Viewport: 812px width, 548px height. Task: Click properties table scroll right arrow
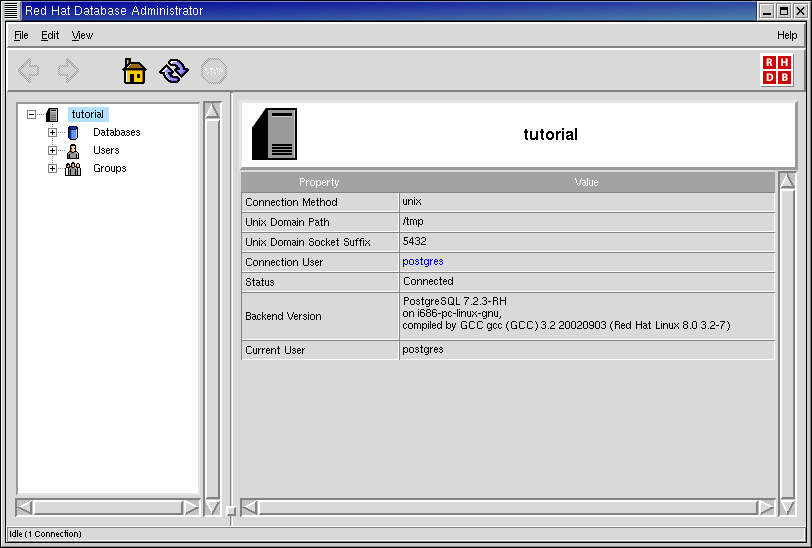click(766, 508)
